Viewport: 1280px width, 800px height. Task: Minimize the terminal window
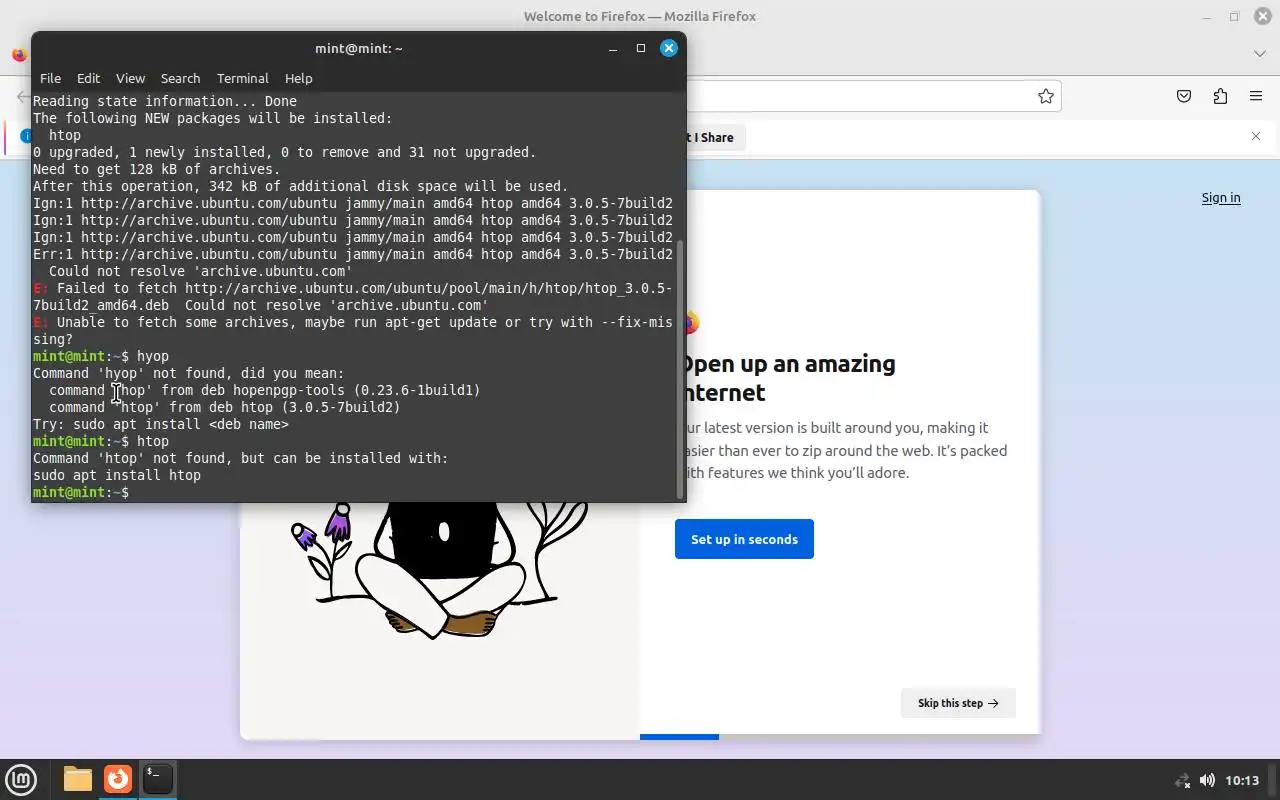pos(613,47)
